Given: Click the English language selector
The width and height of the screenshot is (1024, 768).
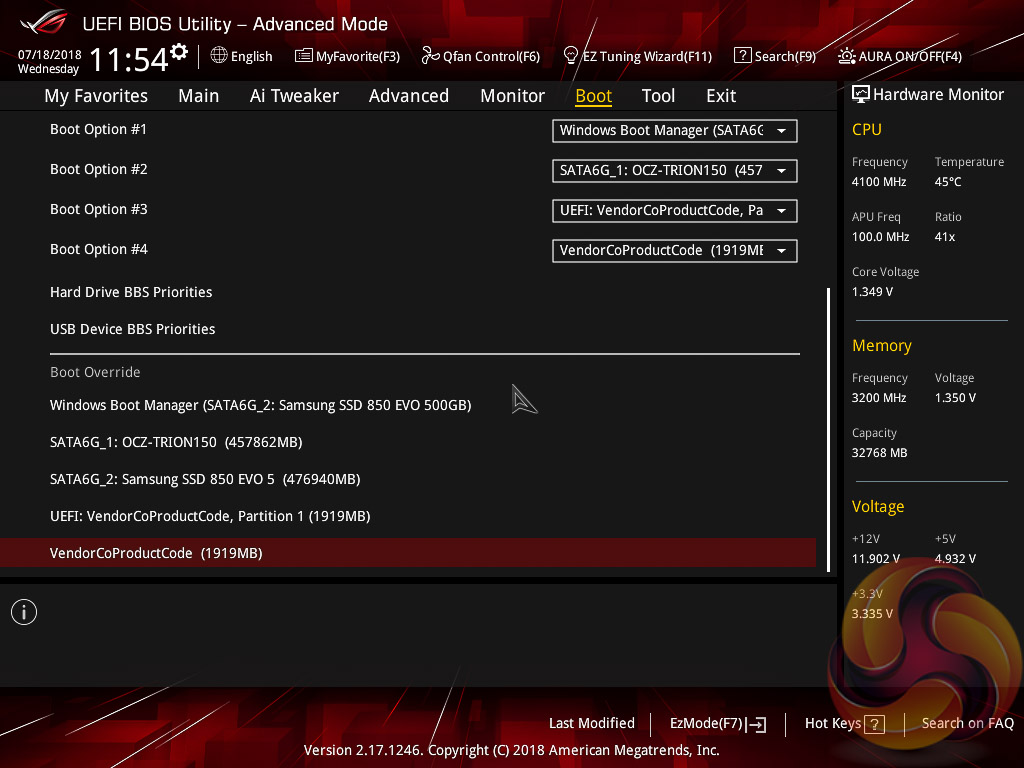Looking at the screenshot, I should tap(242, 56).
